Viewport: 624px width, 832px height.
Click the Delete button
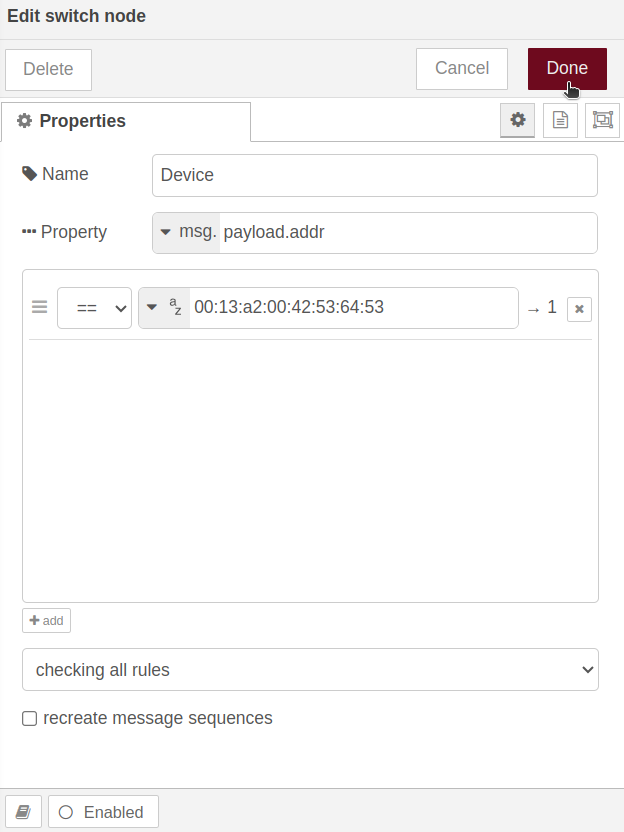[x=48, y=70]
